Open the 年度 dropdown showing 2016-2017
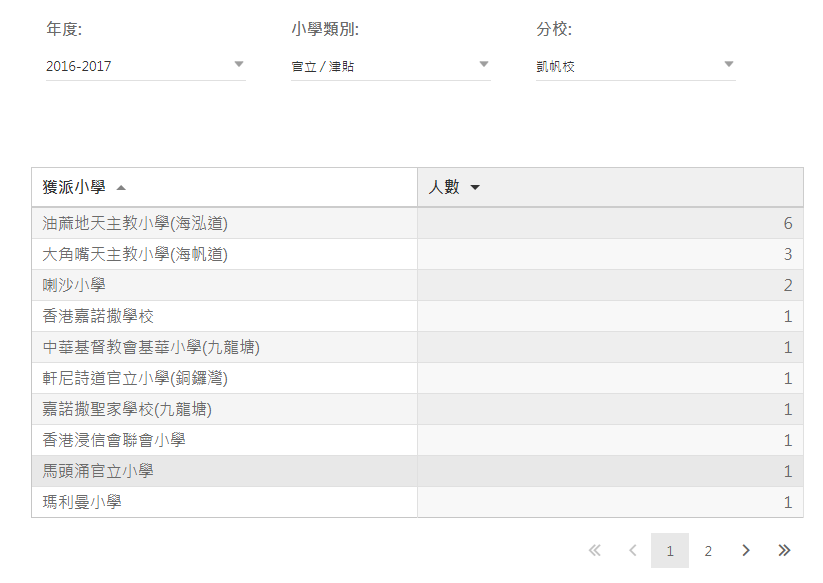The height and width of the screenshot is (583, 823). click(x=145, y=66)
